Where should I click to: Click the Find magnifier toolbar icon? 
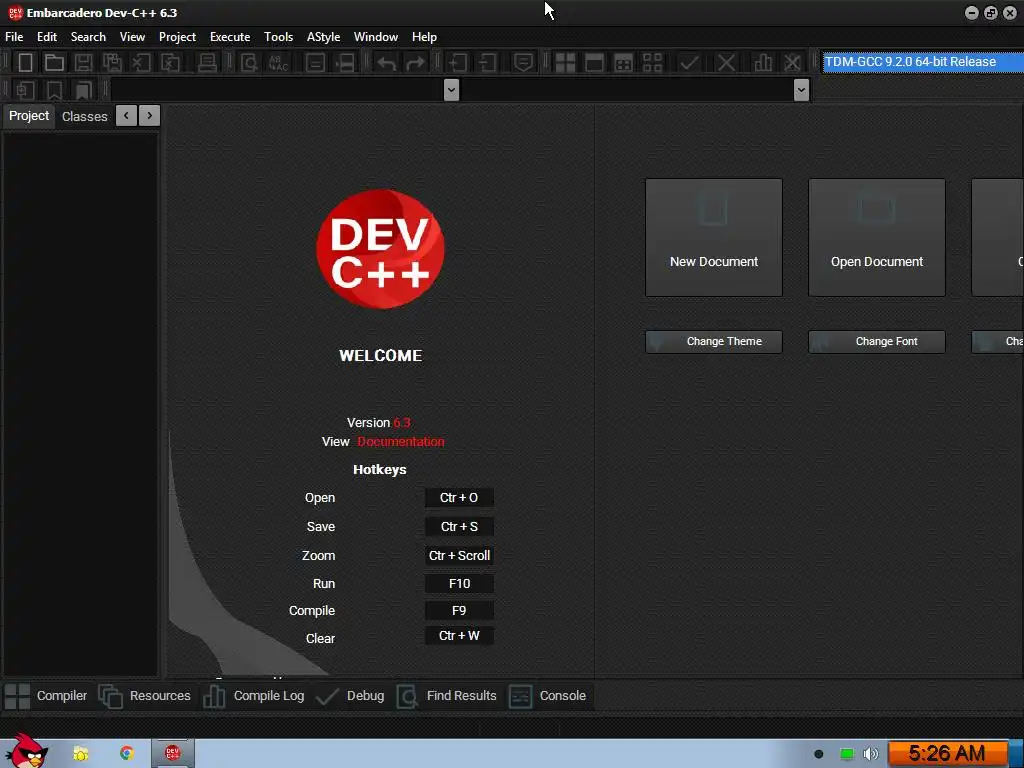click(x=249, y=63)
